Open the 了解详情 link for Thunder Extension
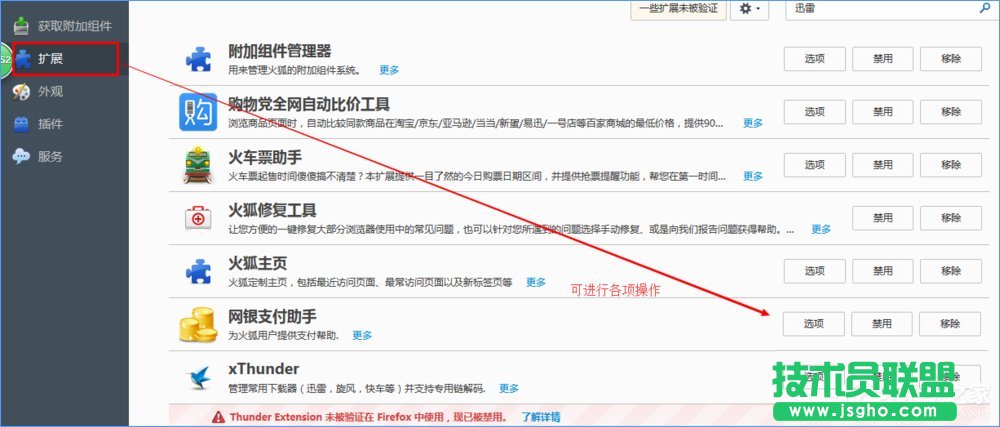This screenshot has width=1000, height=427. (540, 417)
